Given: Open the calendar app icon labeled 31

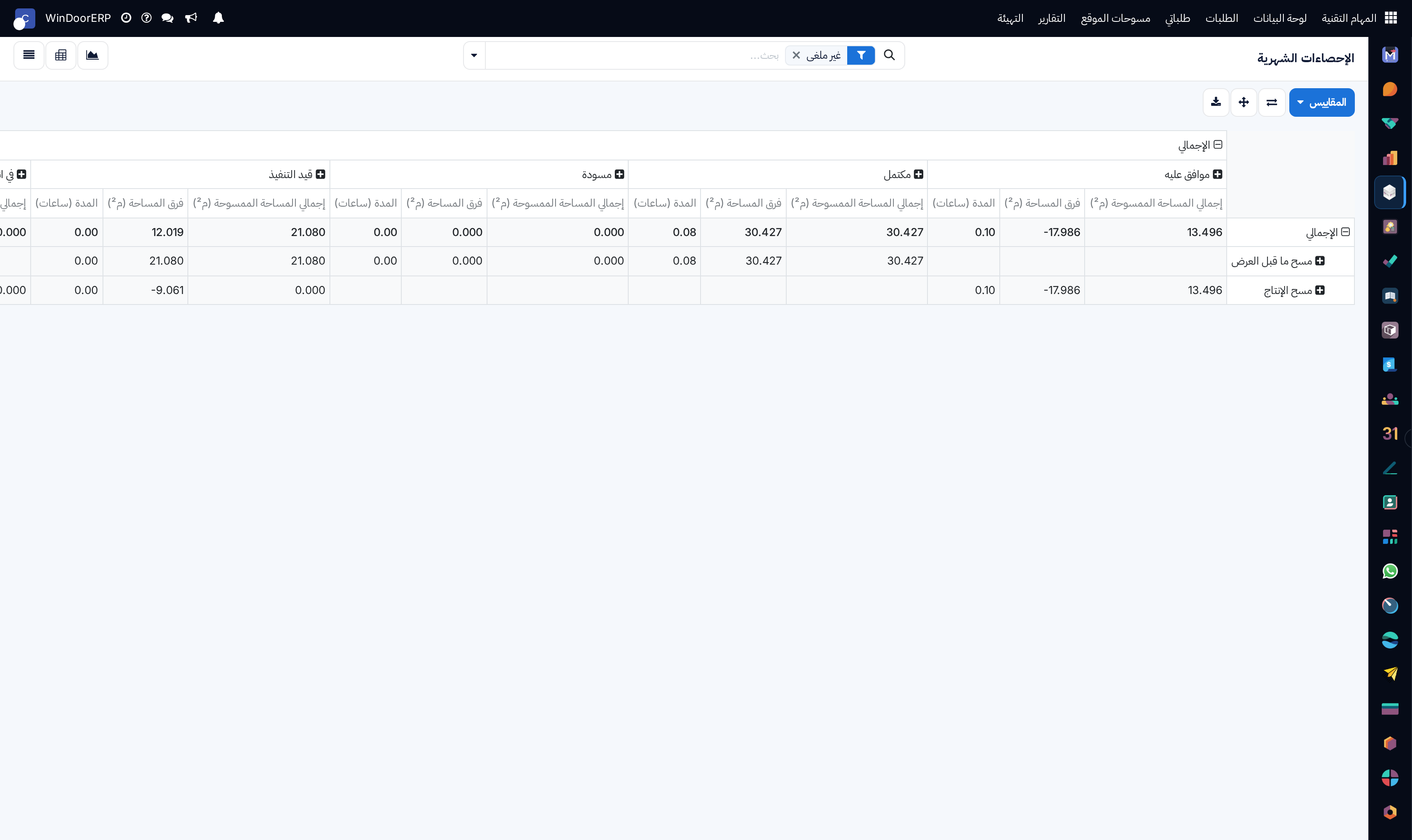Looking at the screenshot, I should coord(1389,433).
